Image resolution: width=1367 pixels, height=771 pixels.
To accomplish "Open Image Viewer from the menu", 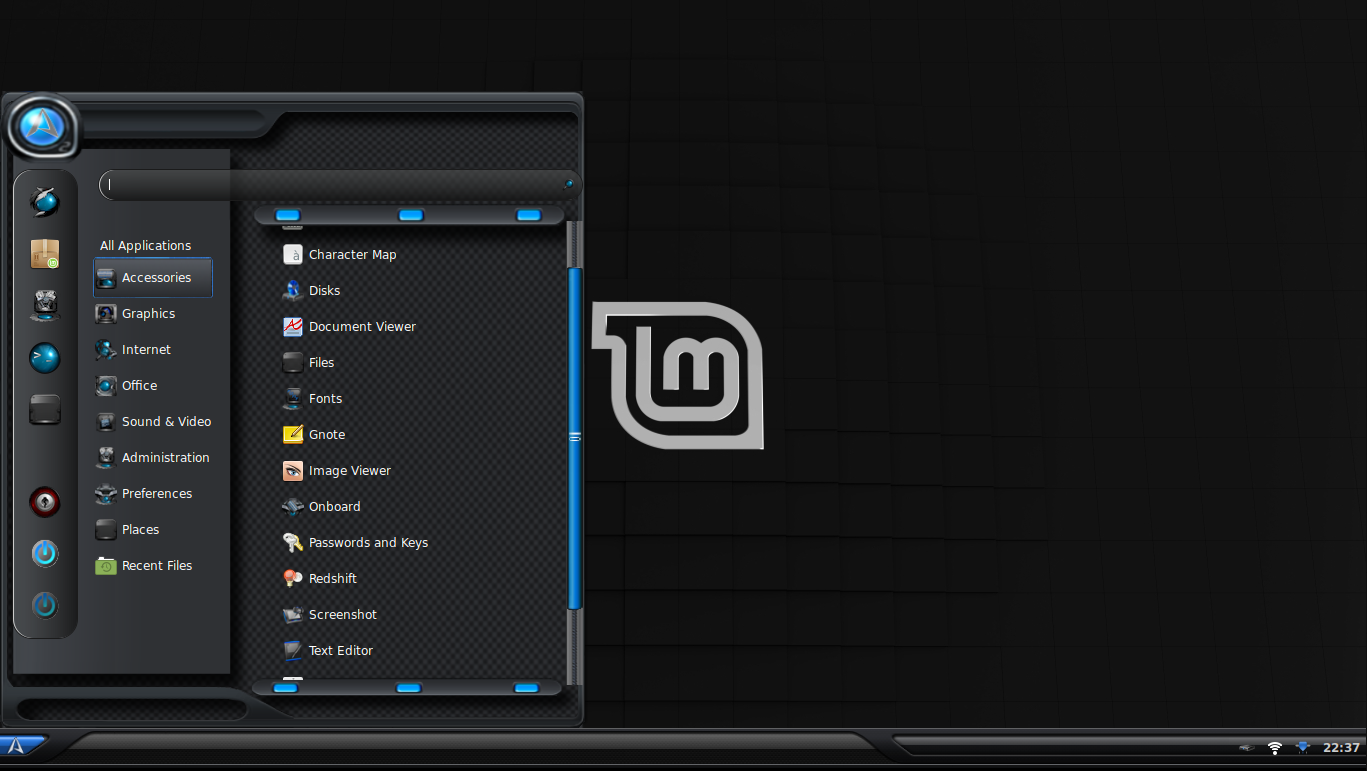I will coord(349,471).
